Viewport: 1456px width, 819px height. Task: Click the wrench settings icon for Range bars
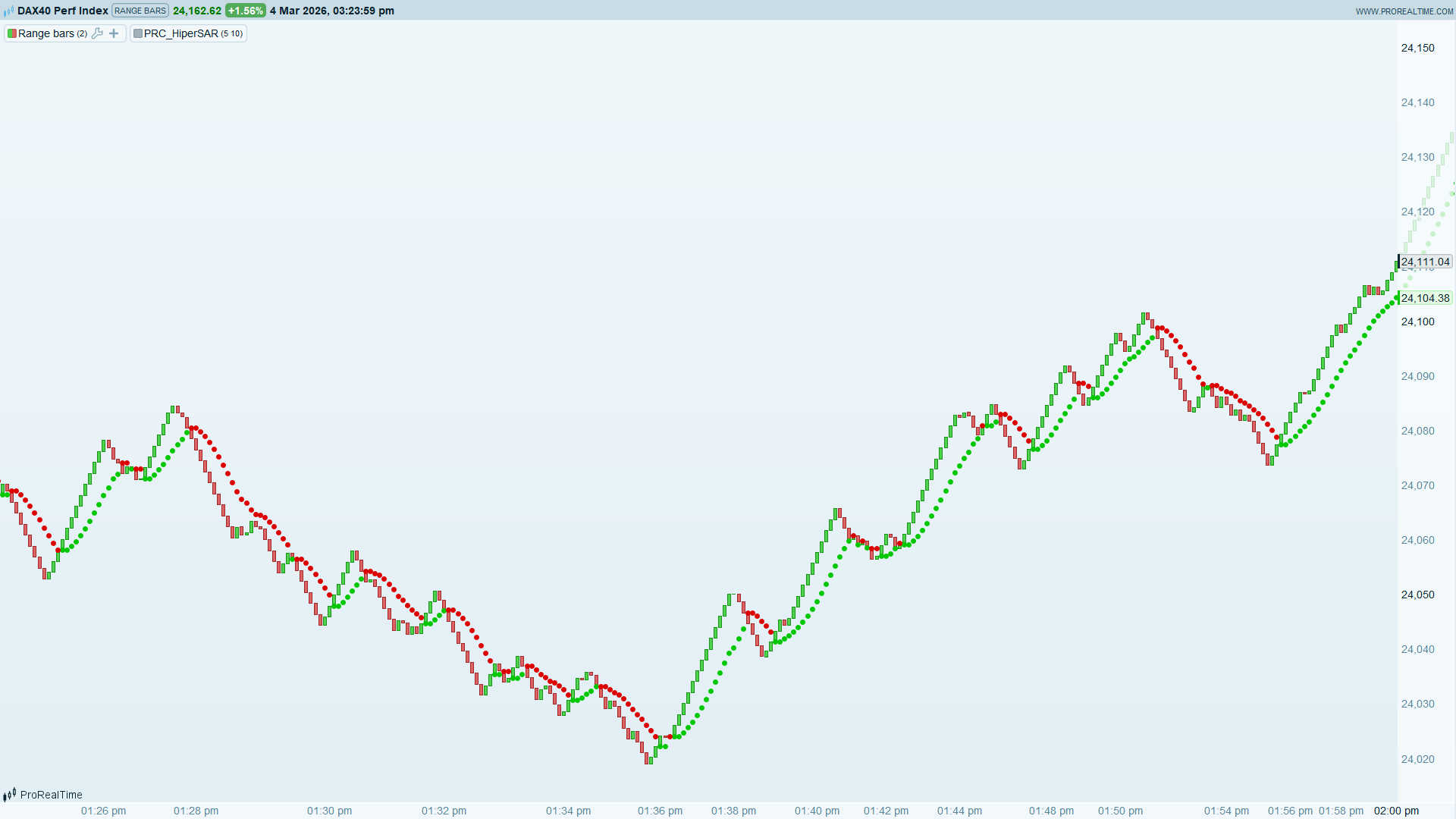pos(97,33)
